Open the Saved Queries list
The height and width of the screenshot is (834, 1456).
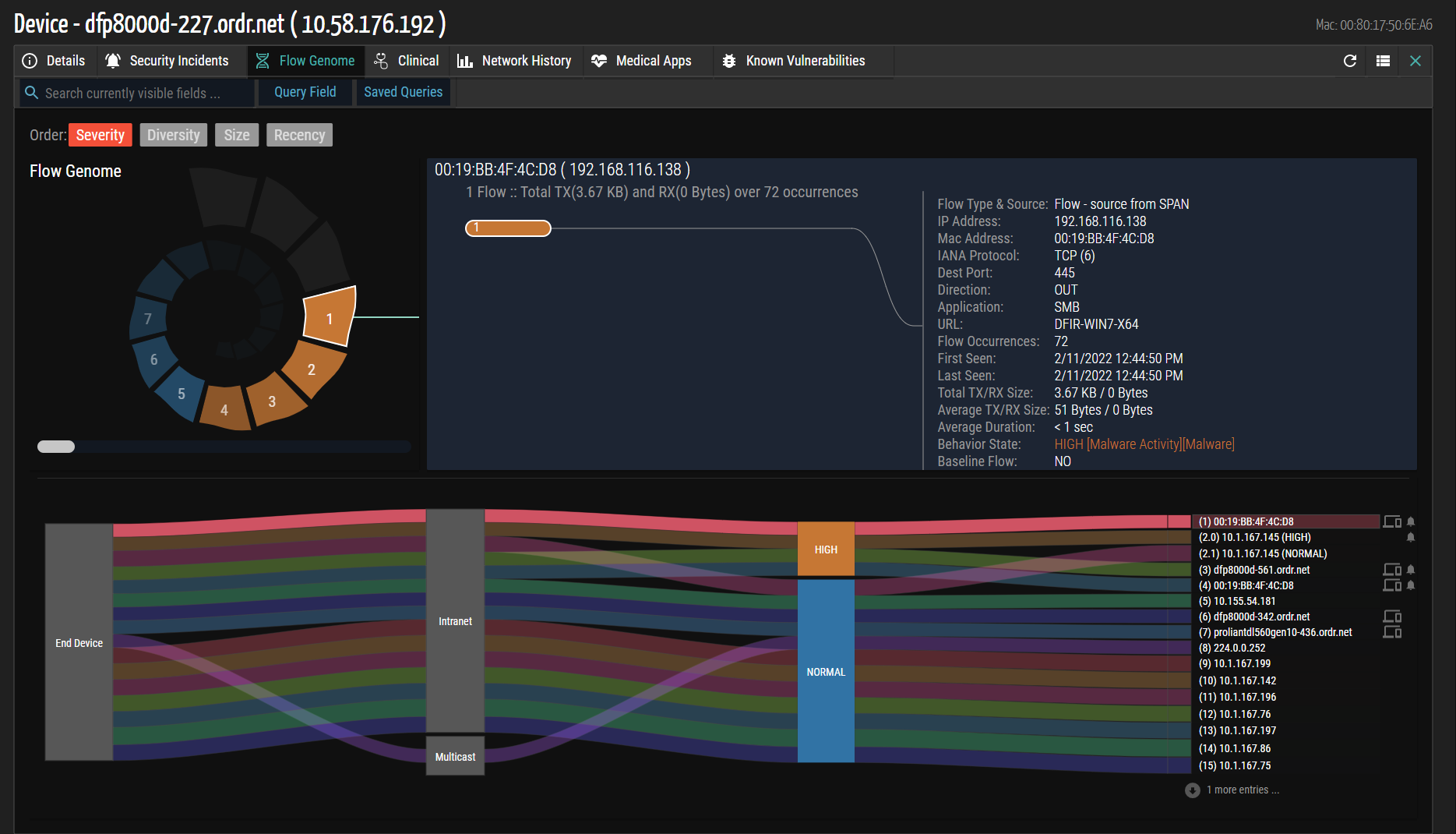point(403,92)
